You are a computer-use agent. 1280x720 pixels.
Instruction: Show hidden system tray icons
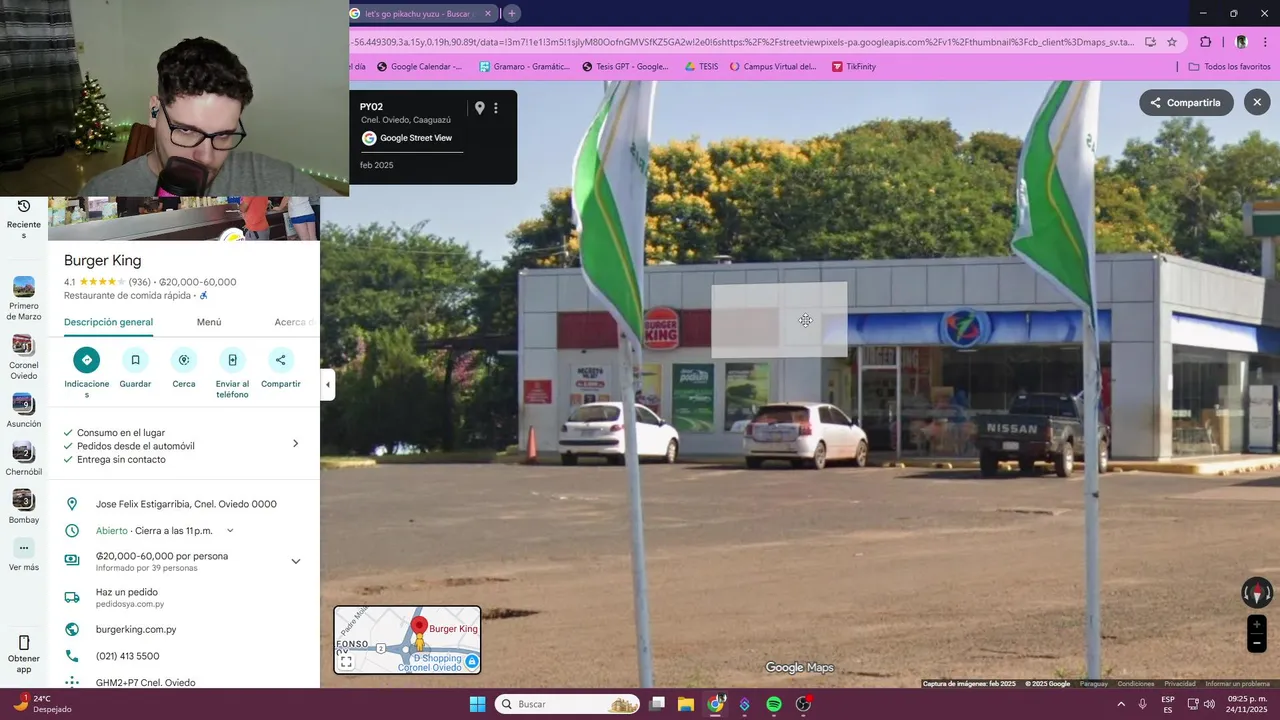pos(1120,704)
